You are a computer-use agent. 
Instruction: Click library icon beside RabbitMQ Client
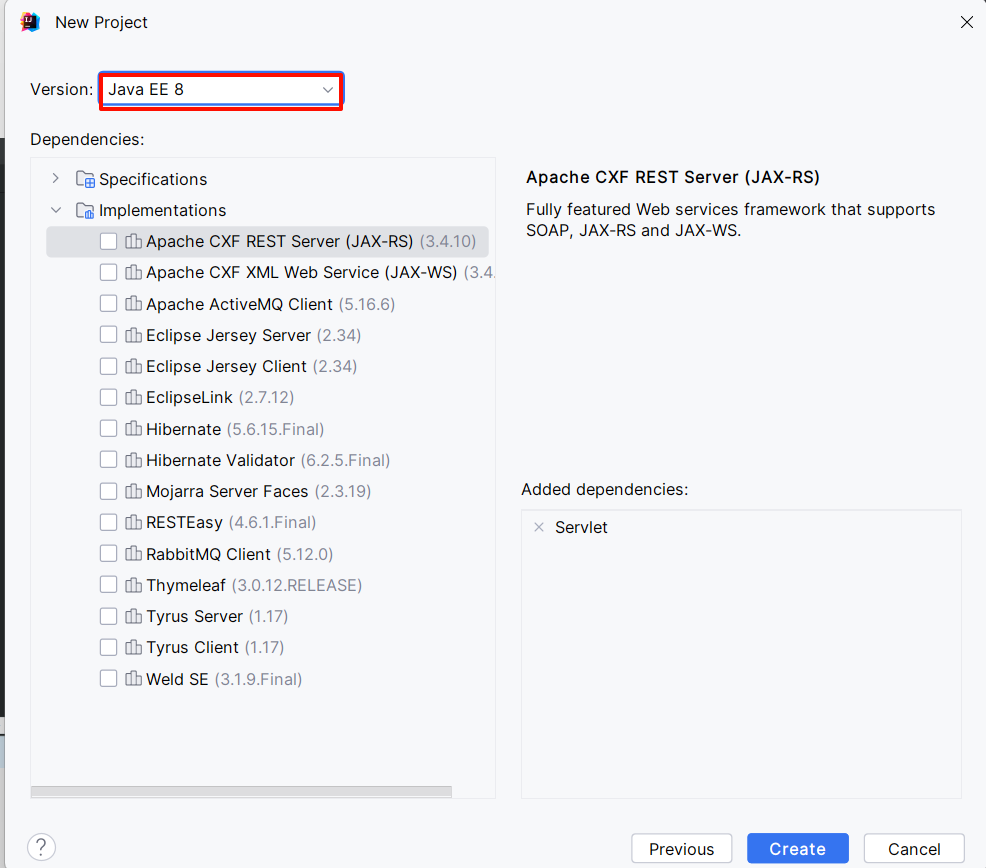(x=133, y=554)
